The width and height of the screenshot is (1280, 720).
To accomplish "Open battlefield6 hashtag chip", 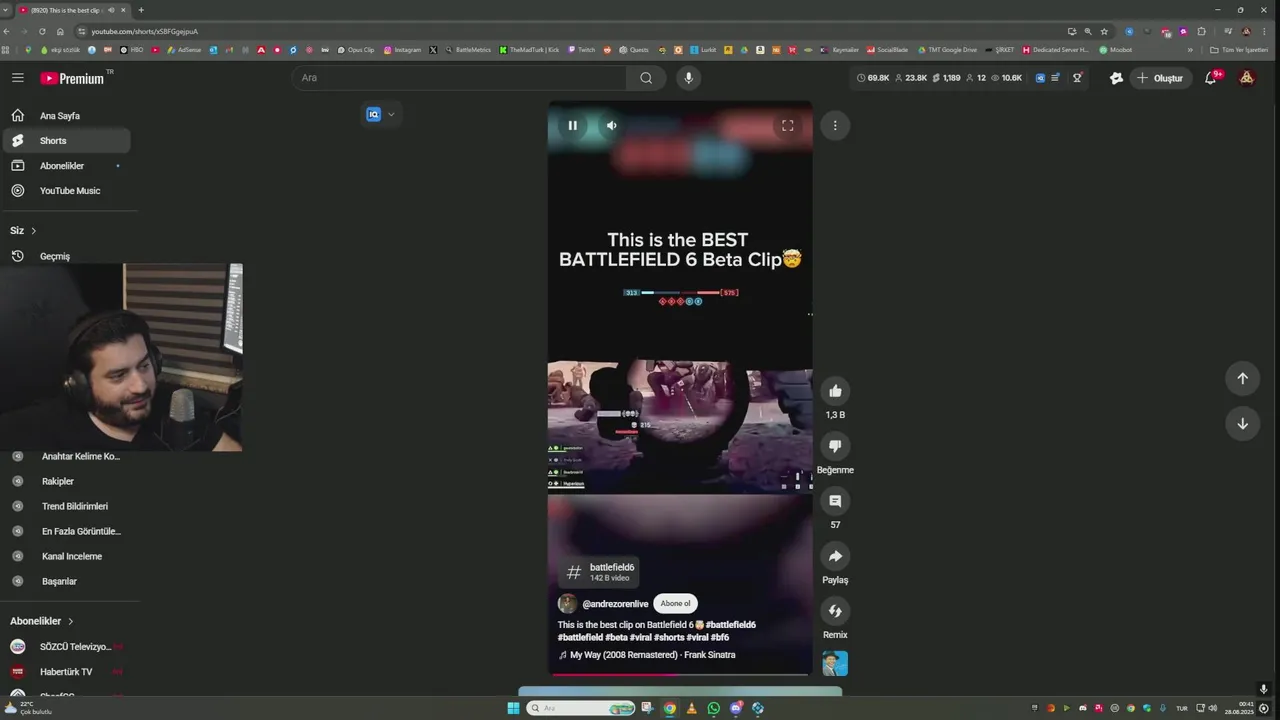I will 598,572.
